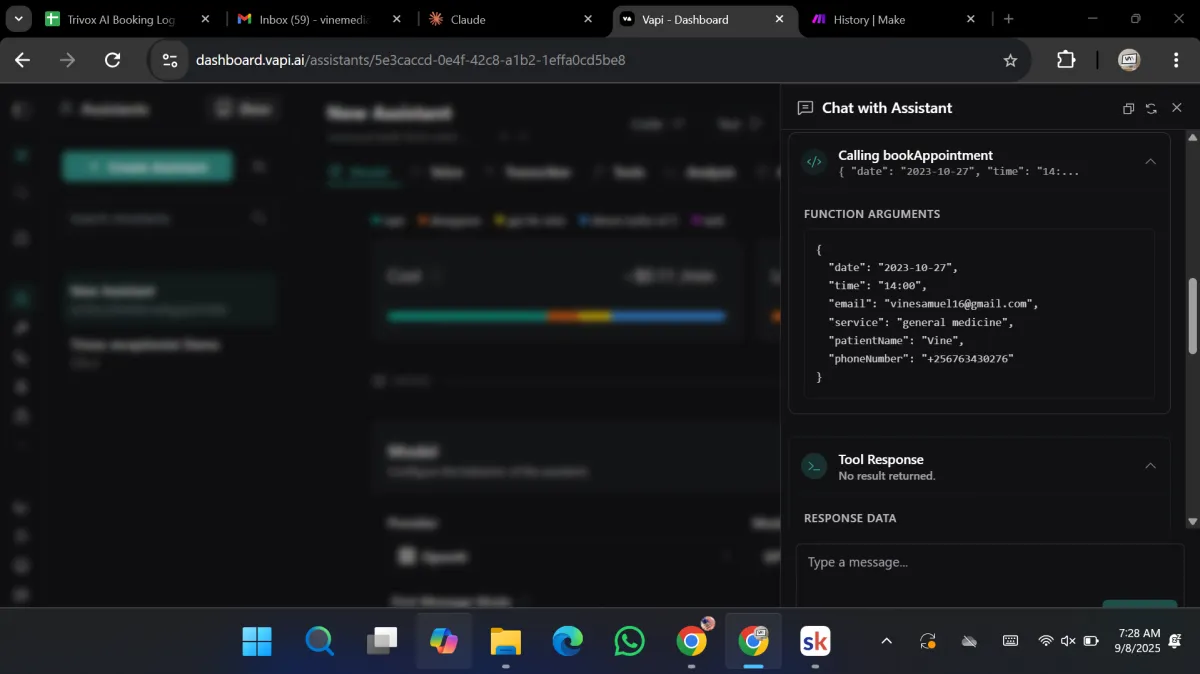This screenshot has width=1200, height=674.
Task: Click the chat bubble icon beside Chat with Assistant
Action: (x=805, y=108)
